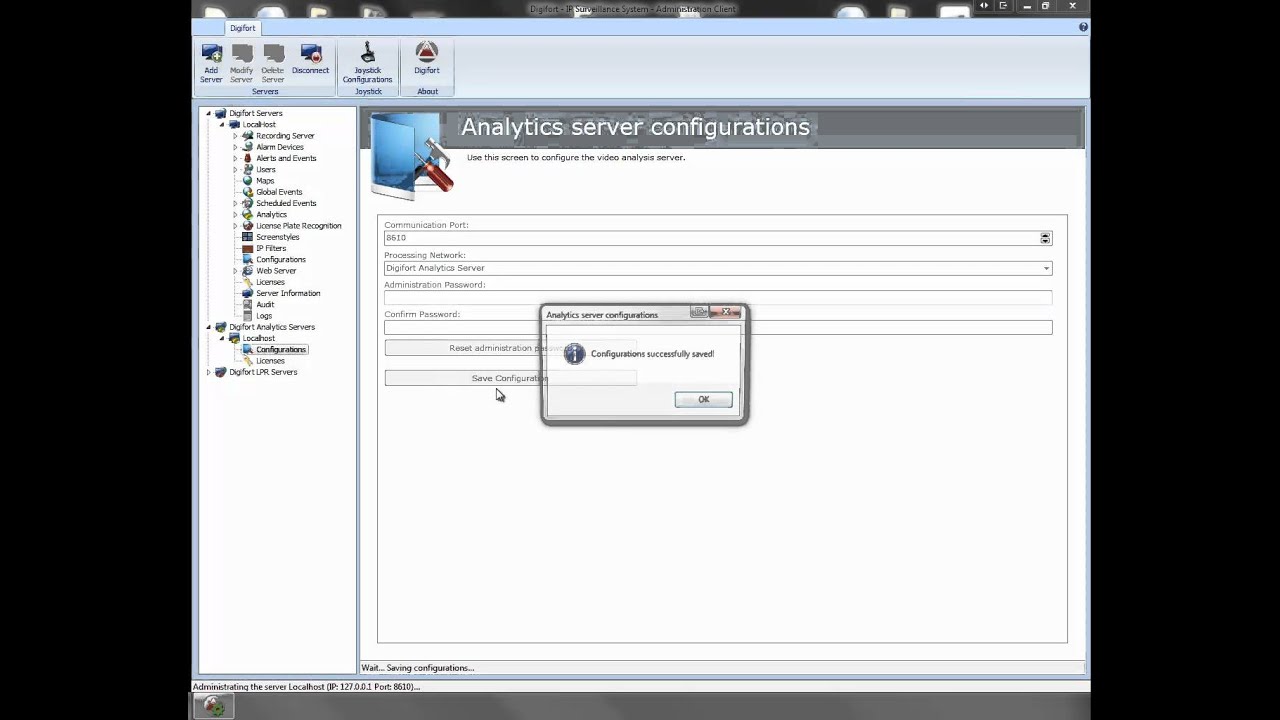This screenshot has width=1280, height=720.
Task: Click the info icon in the dialog
Action: tap(574, 354)
